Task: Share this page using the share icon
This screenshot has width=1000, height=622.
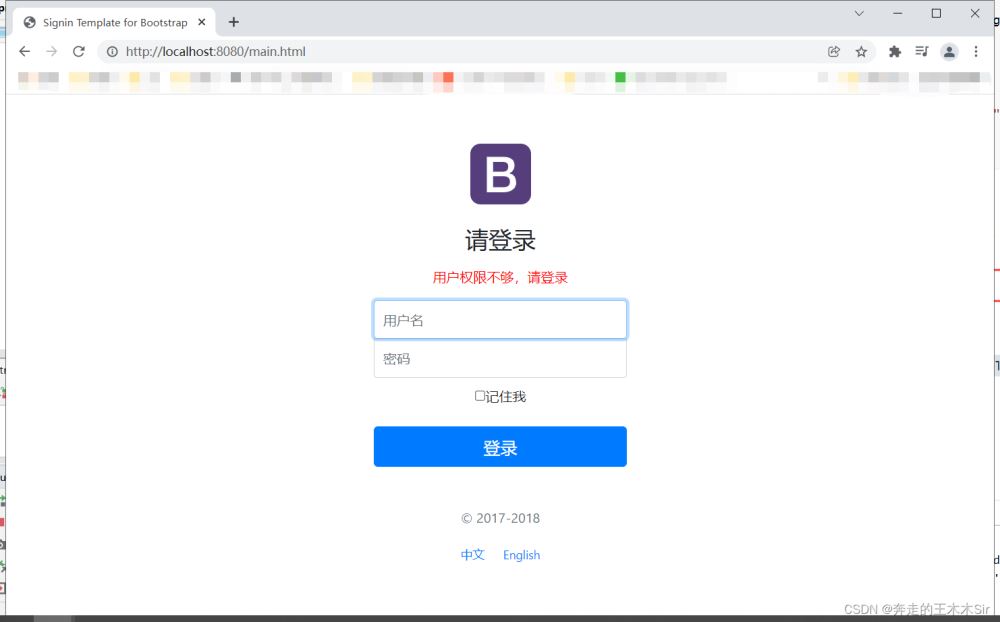Action: tap(834, 52)
